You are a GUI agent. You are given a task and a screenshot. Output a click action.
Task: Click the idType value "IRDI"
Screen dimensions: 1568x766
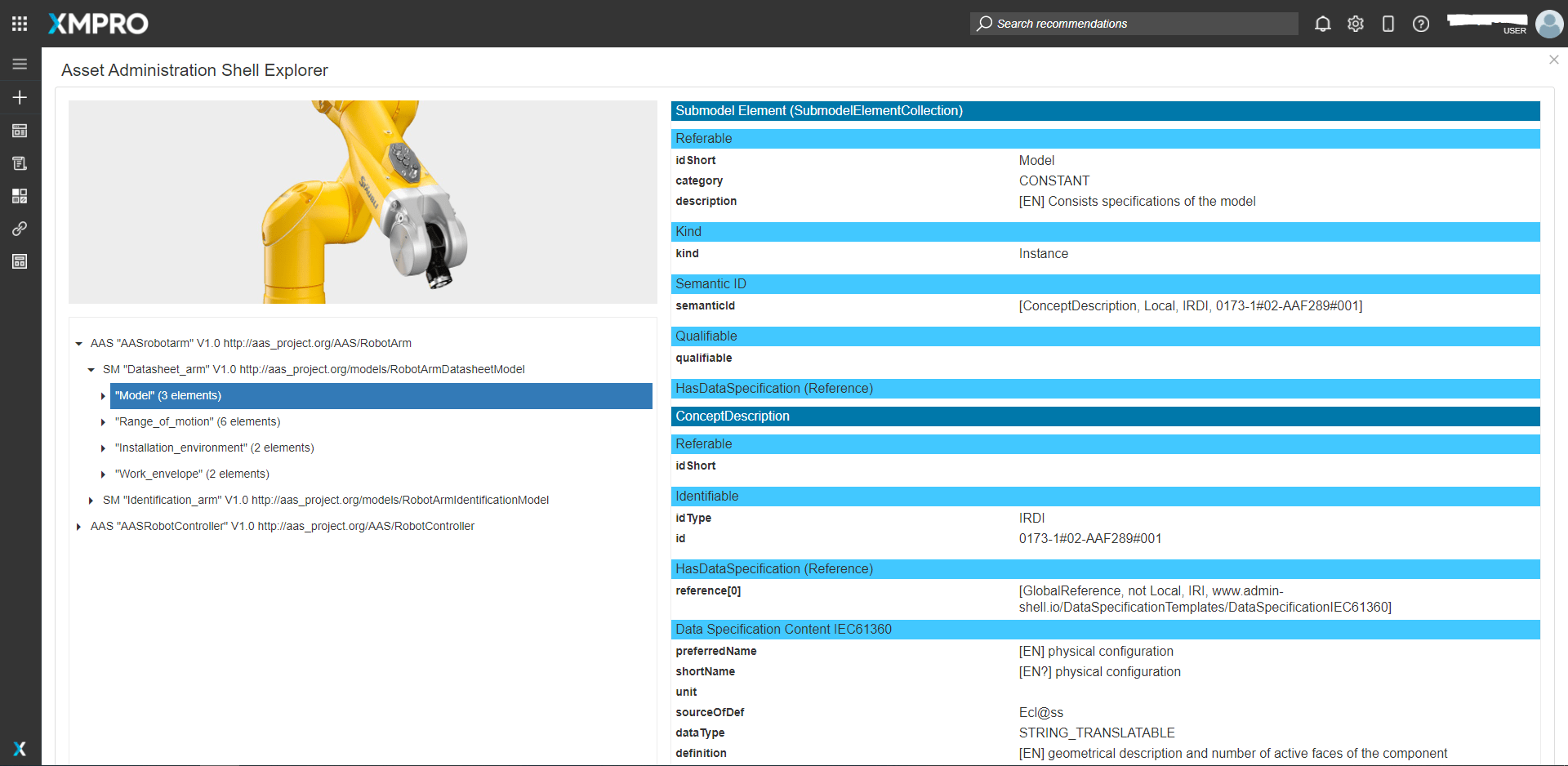click(x=1031, y=519)
